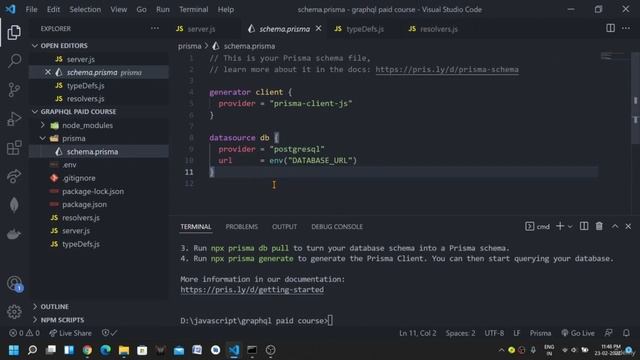640x360 pixels.
Task: Open Explorer Views and More Actions ellipsis
Action: coord(155,28)
